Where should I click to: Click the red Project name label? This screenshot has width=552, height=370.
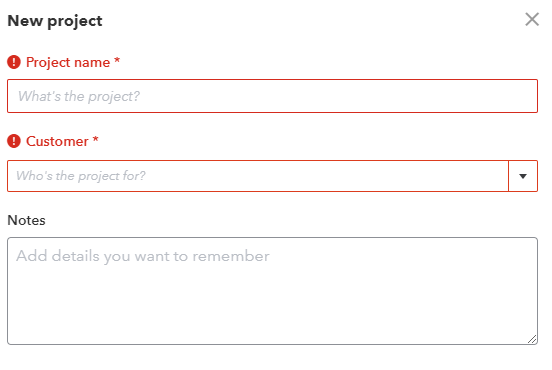coord(68,62)
